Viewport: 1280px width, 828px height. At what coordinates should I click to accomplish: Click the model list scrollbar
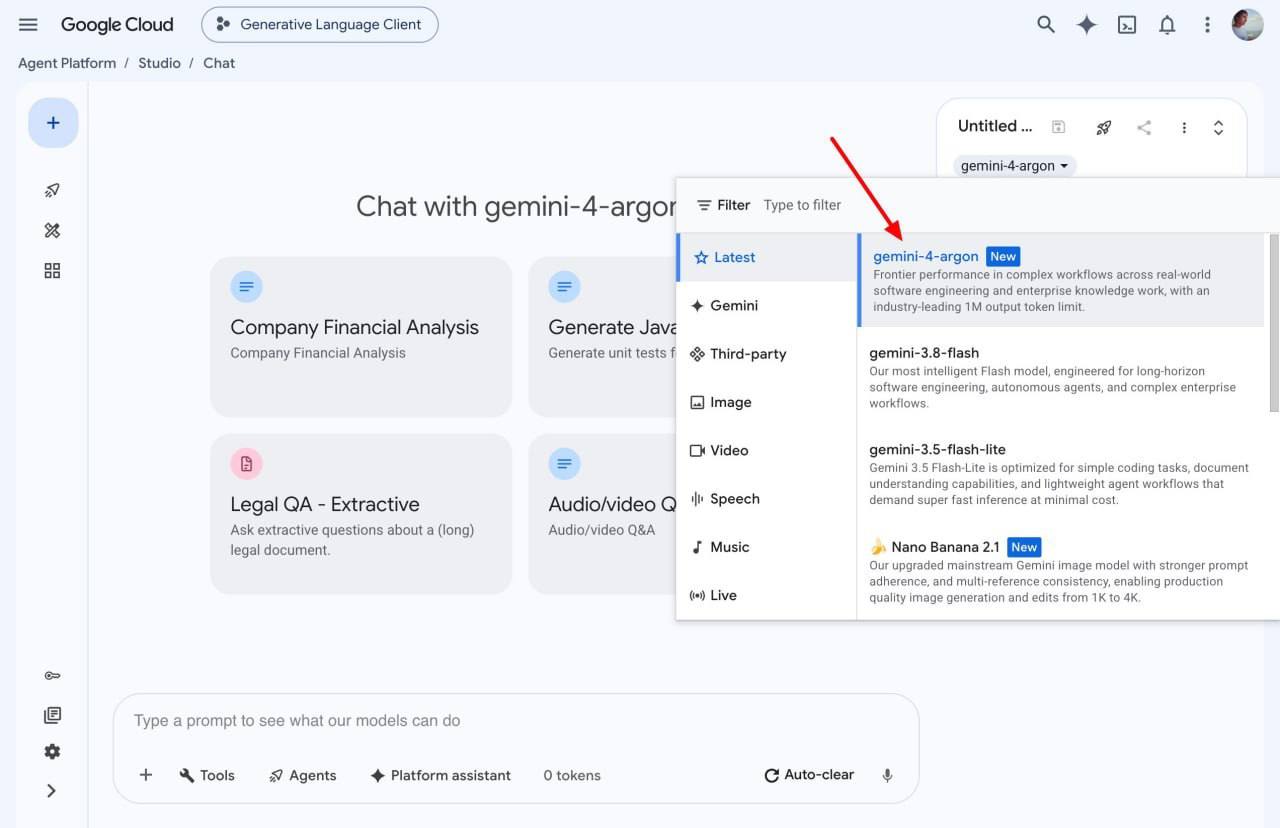(x=1274, y=322)
